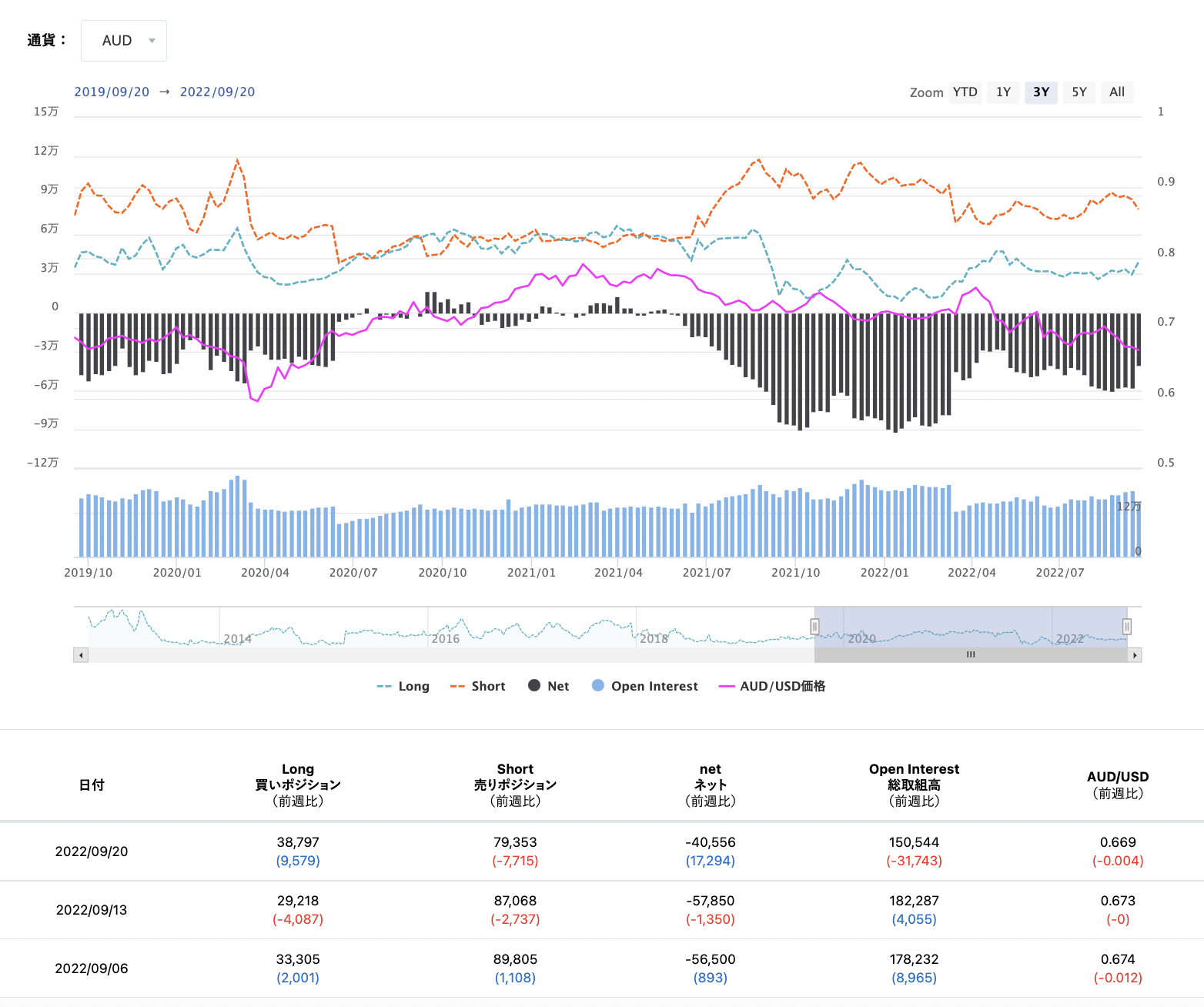Click the net value -57,850

711,901
